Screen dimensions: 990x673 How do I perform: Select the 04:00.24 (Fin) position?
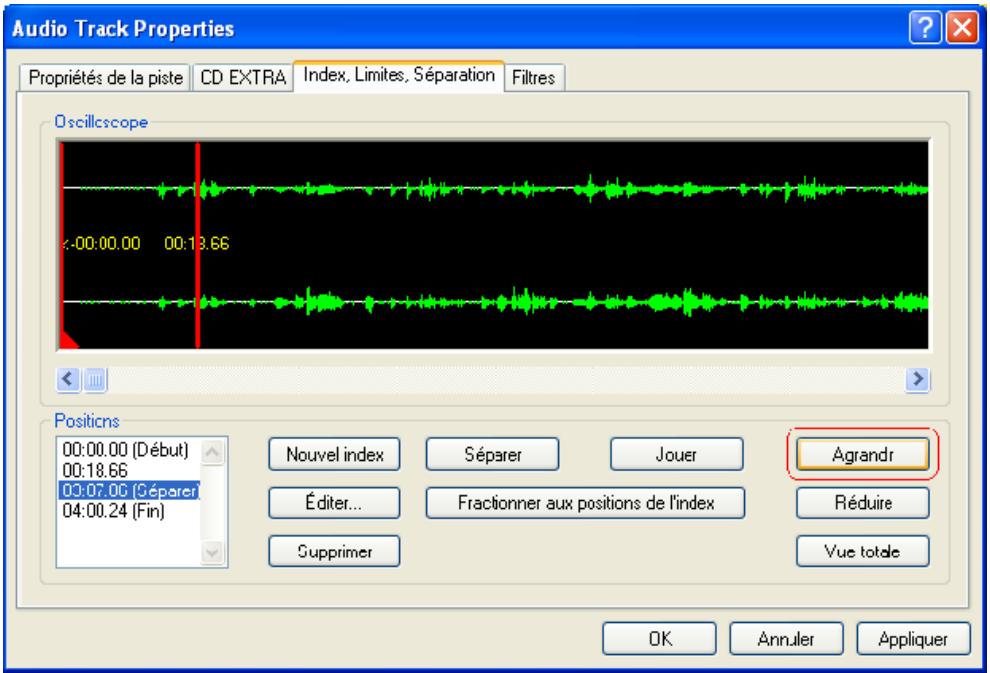129,511
